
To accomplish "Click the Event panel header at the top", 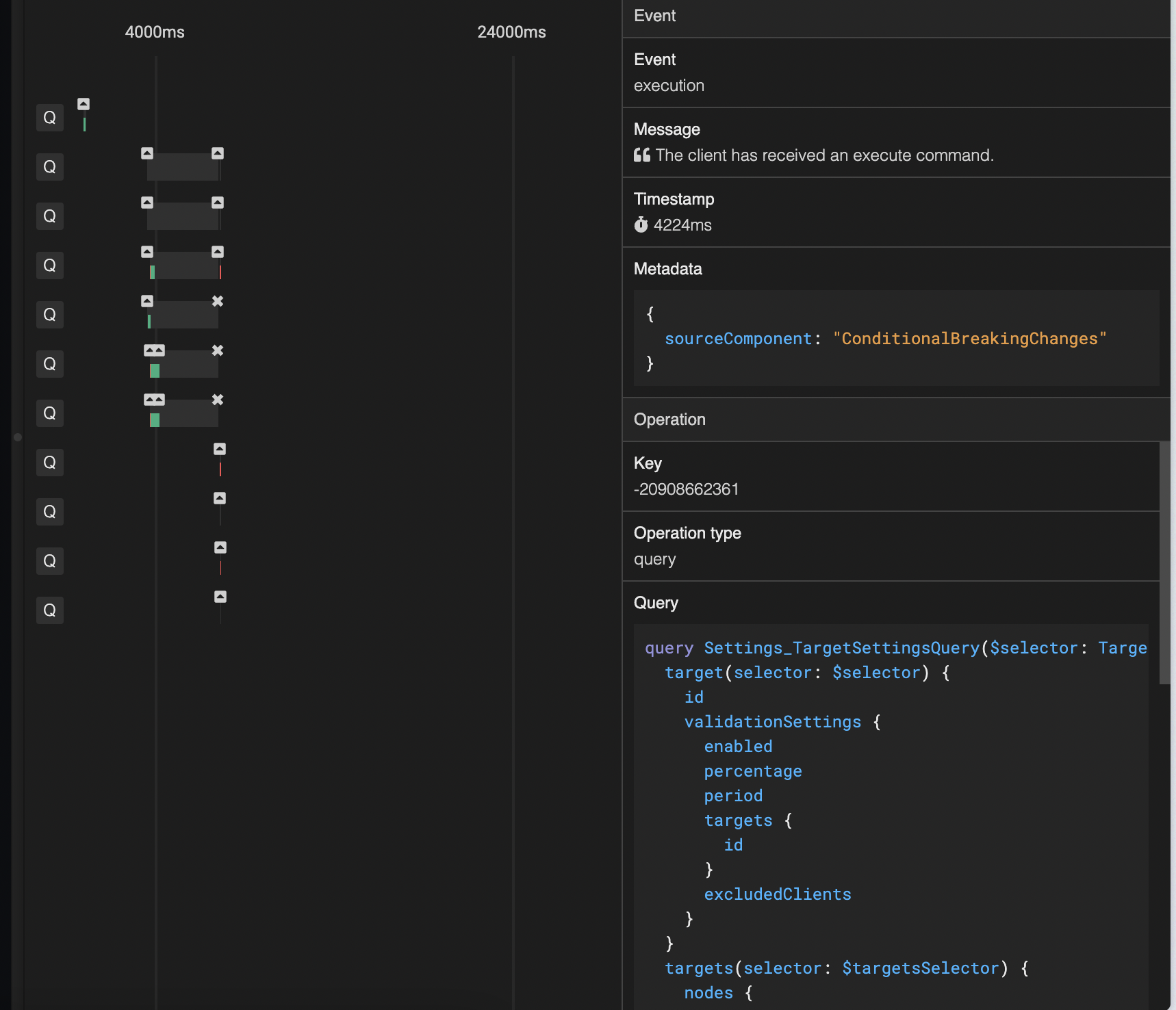I will click(x=654, y=16).
